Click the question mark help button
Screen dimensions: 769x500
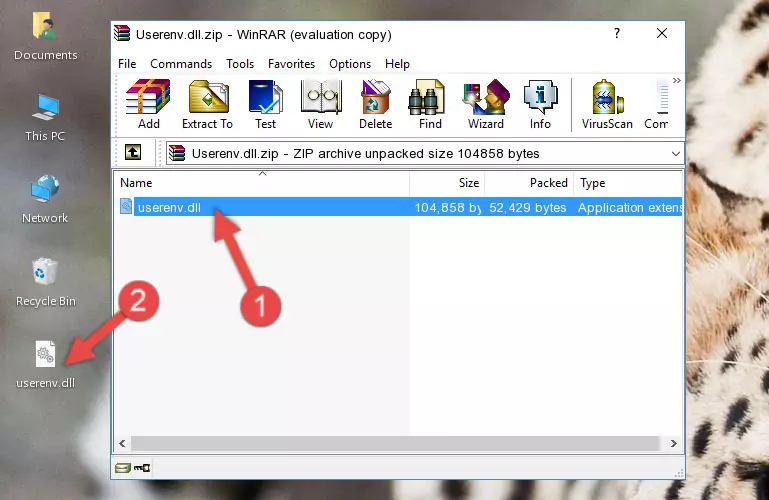[617, 33]
